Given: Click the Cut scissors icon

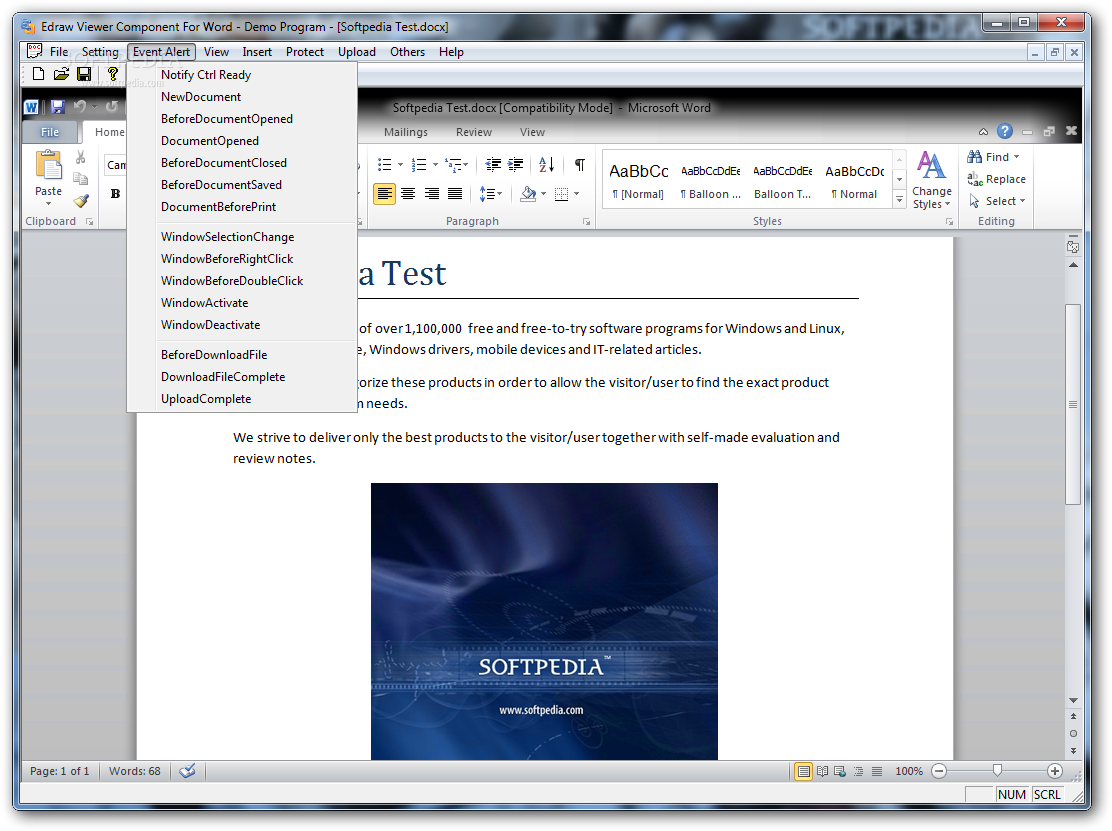Looking at the screenshot, I should click(x=80, y=157).
